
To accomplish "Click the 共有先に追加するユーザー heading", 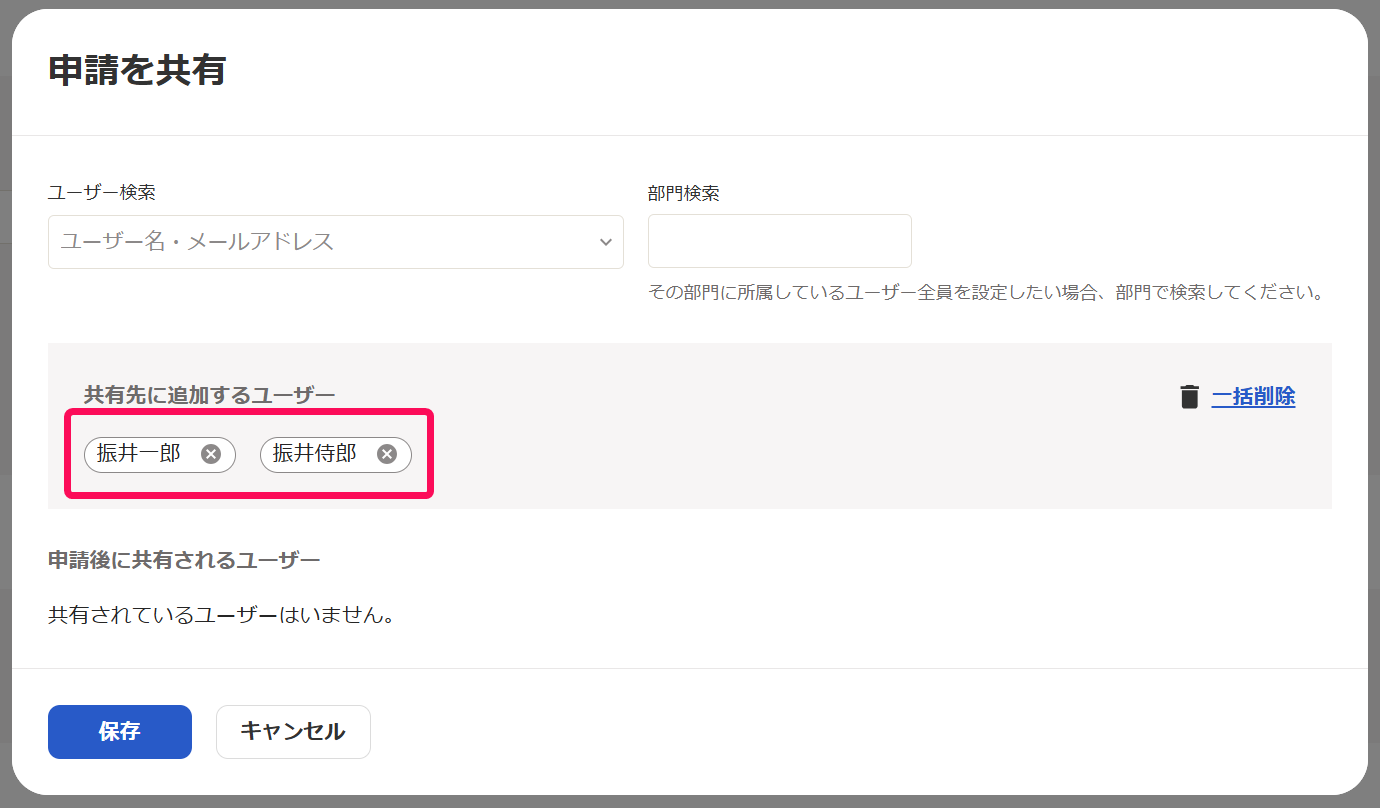I will coord(210,395).
